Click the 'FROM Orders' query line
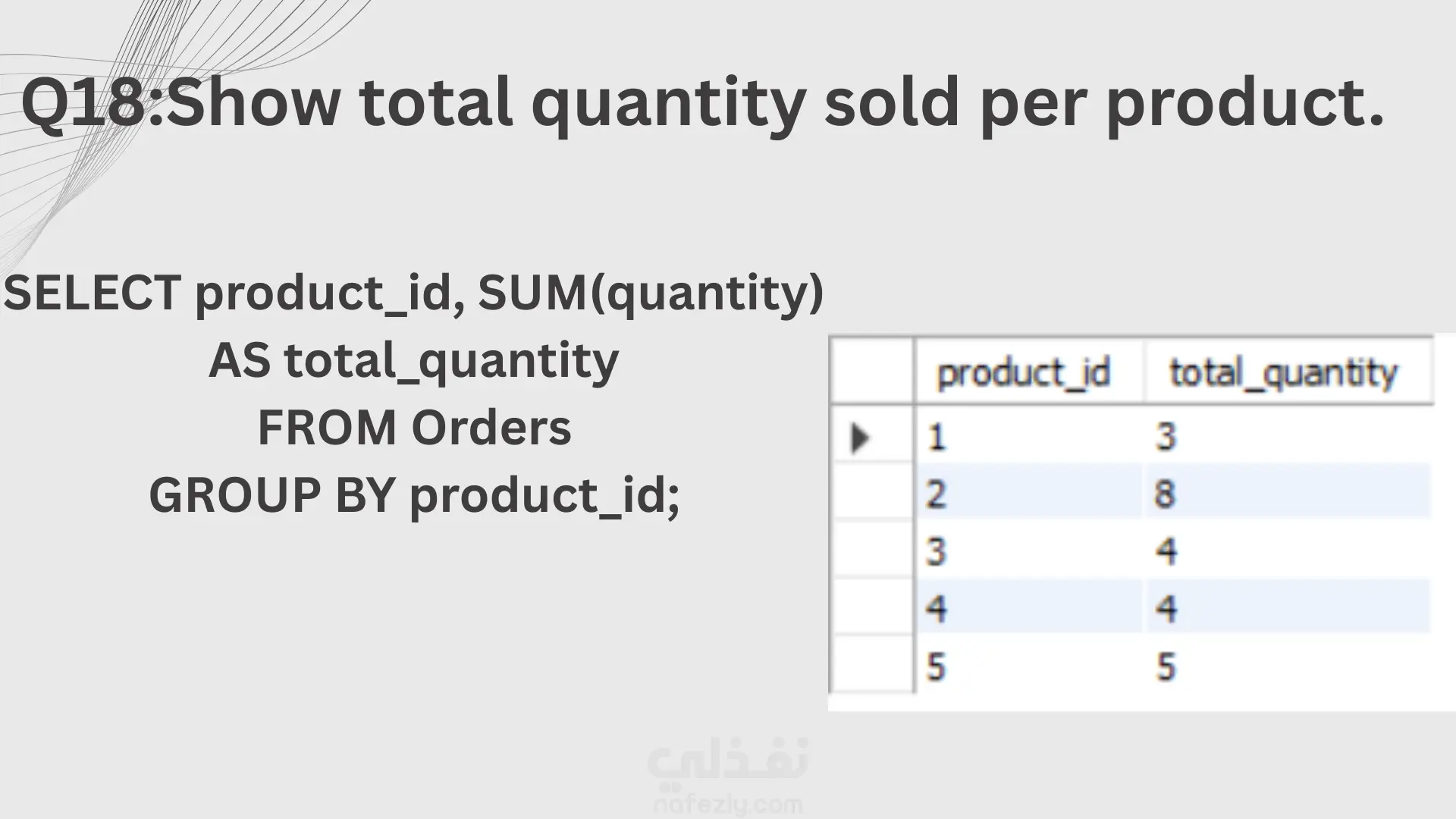 click(414, 428)
